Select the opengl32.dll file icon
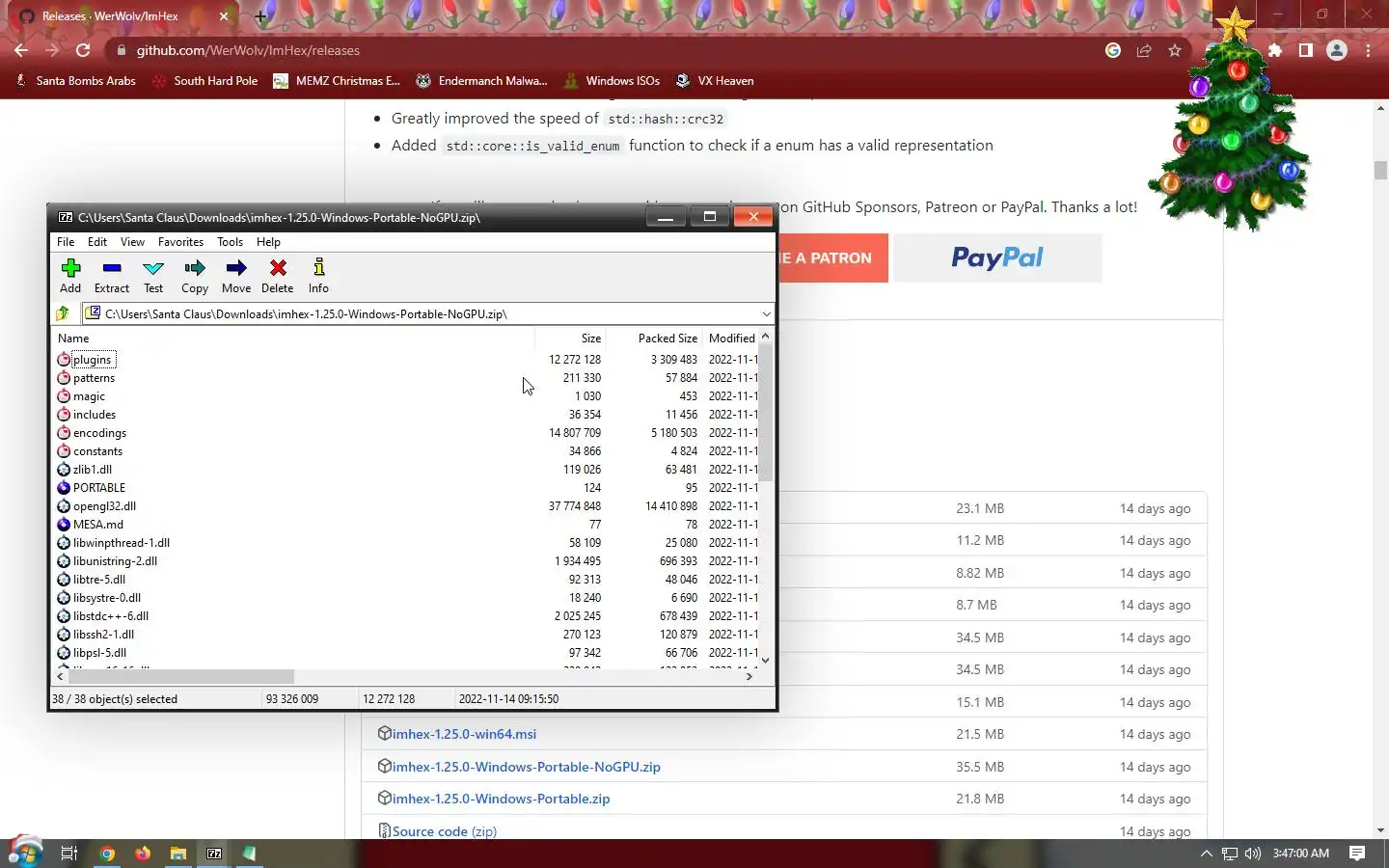The height and width of the screenshot is (868, 1389). point(64,506)
